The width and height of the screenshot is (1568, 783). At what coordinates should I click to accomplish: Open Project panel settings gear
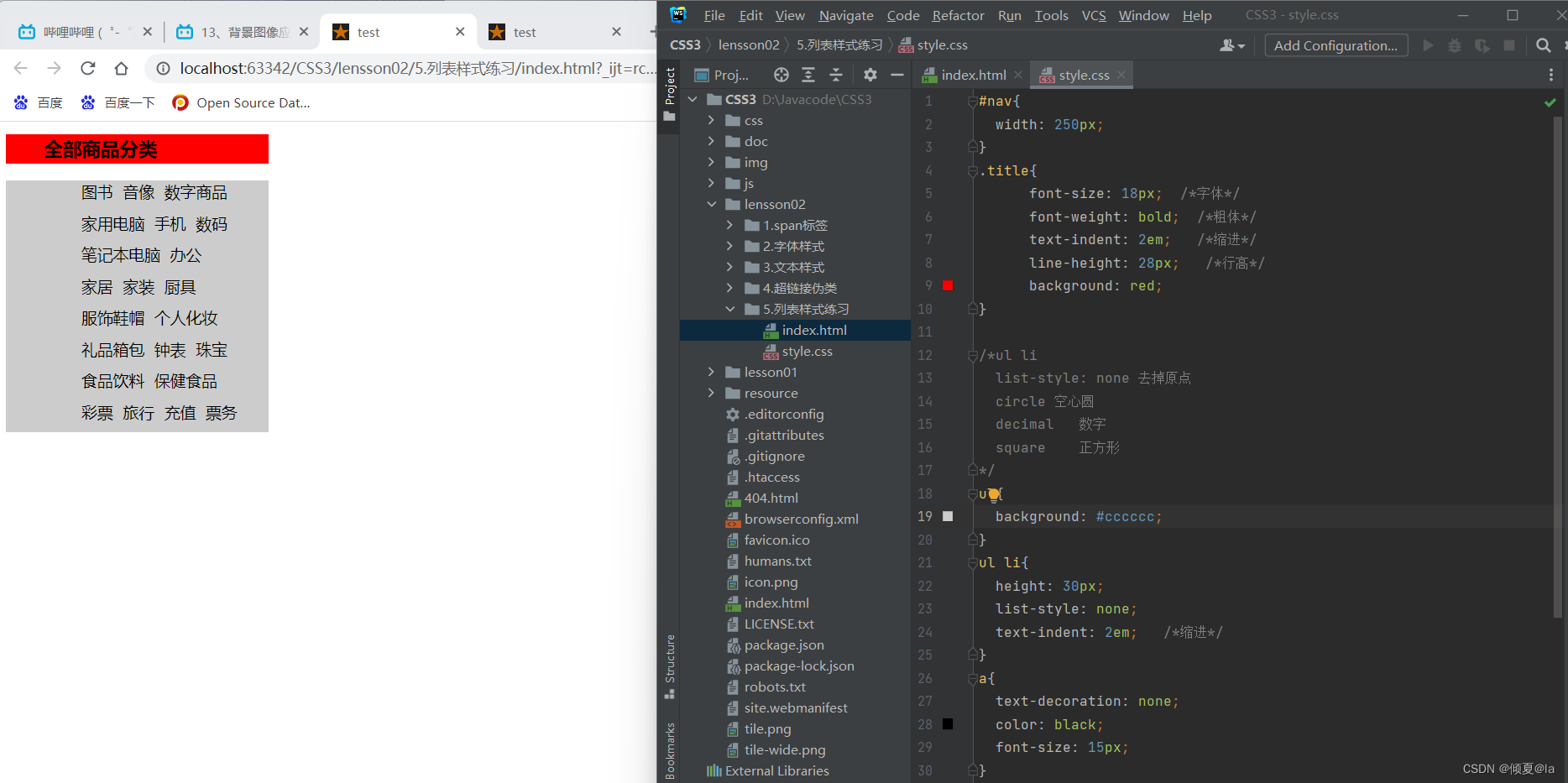[870, 75]
